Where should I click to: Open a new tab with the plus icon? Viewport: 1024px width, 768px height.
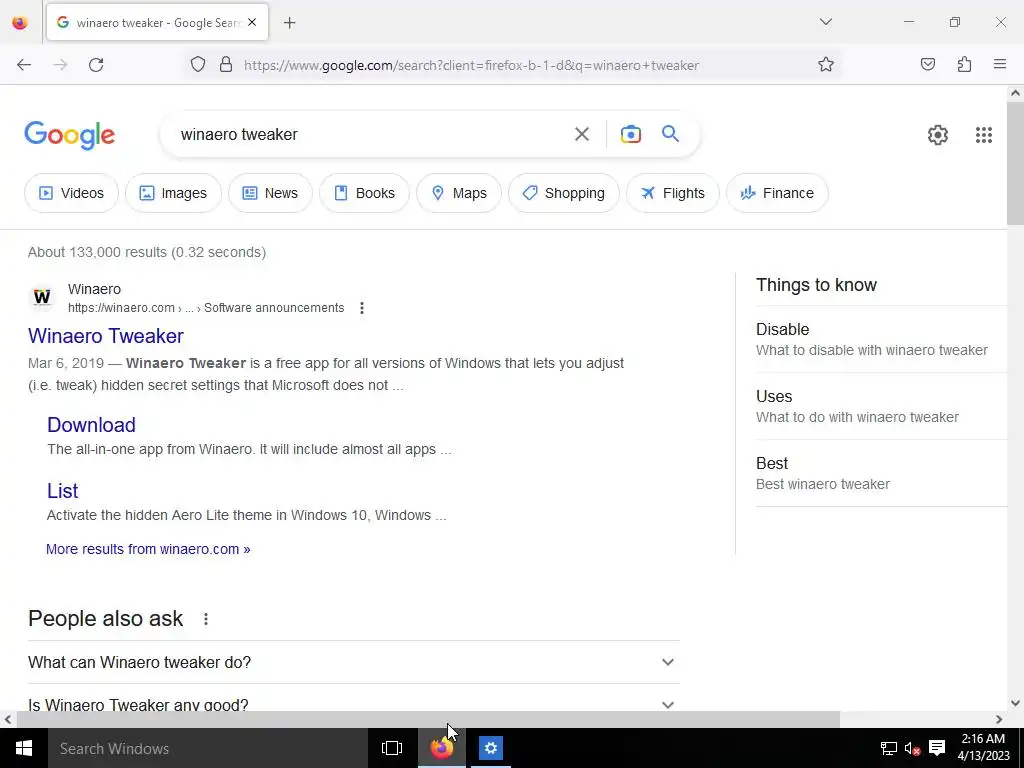coord(290,23)
